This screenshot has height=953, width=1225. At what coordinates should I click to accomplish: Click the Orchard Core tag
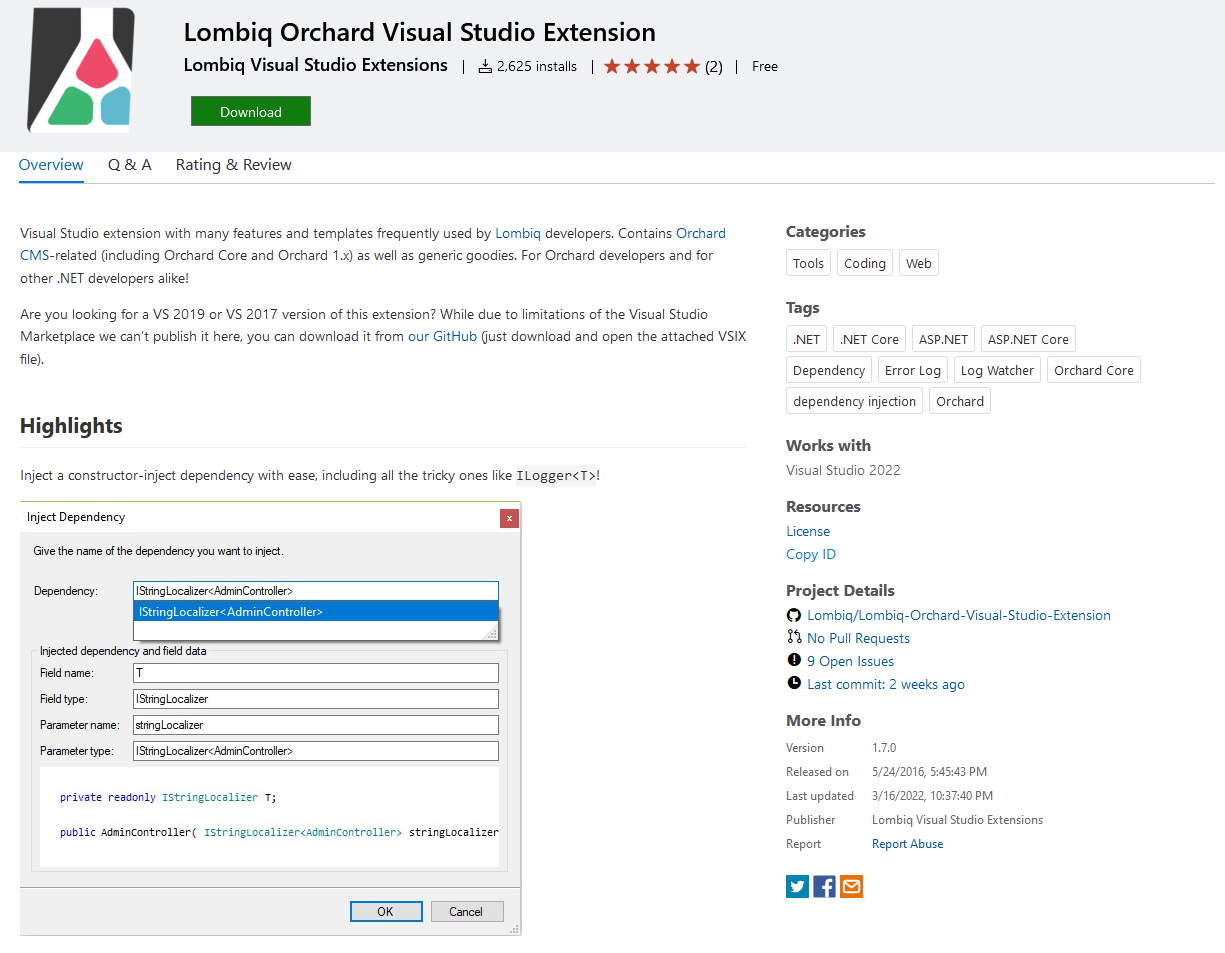[1094, 370]
